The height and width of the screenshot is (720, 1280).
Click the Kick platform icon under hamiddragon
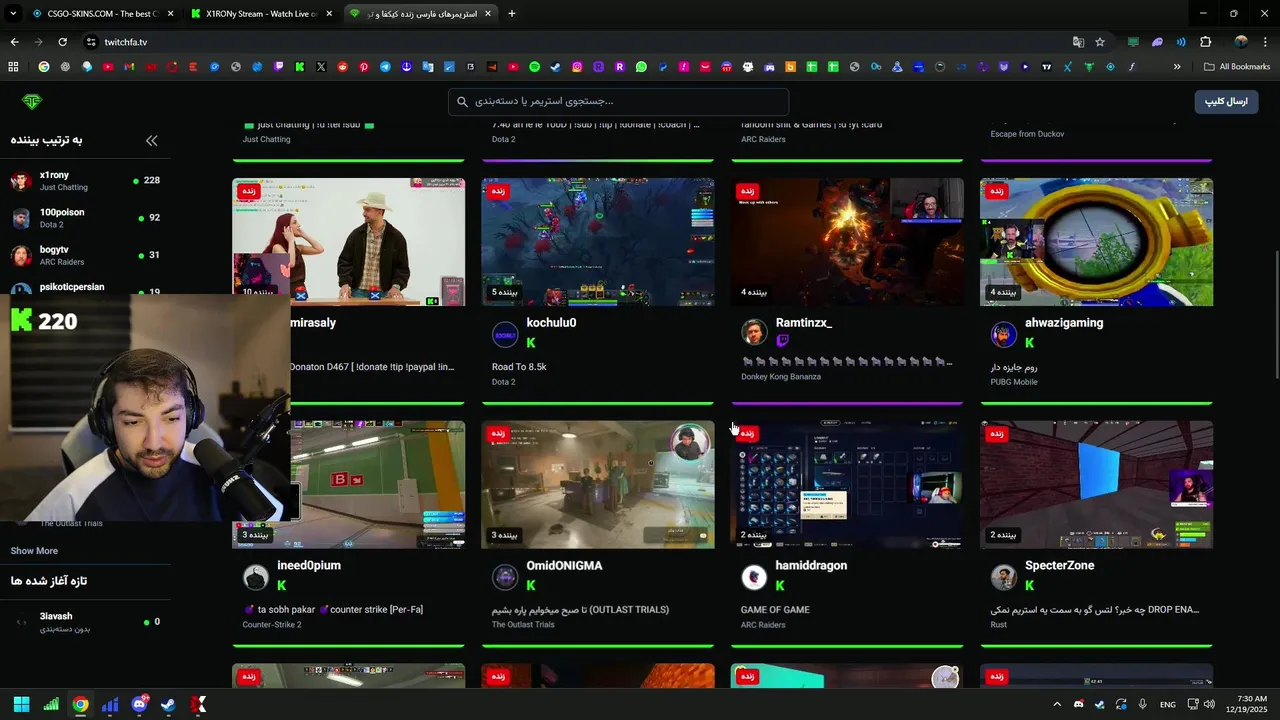coord(780,585)
